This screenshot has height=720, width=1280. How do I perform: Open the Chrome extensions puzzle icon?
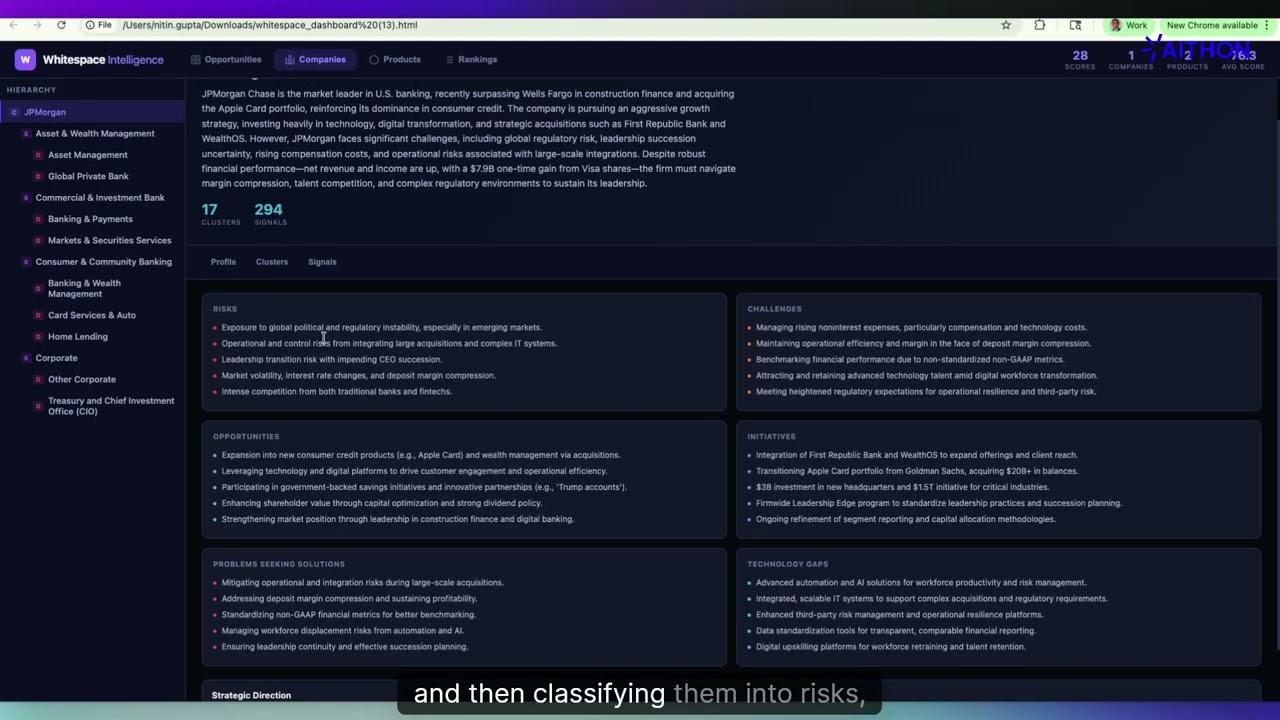click(1040, 25)
